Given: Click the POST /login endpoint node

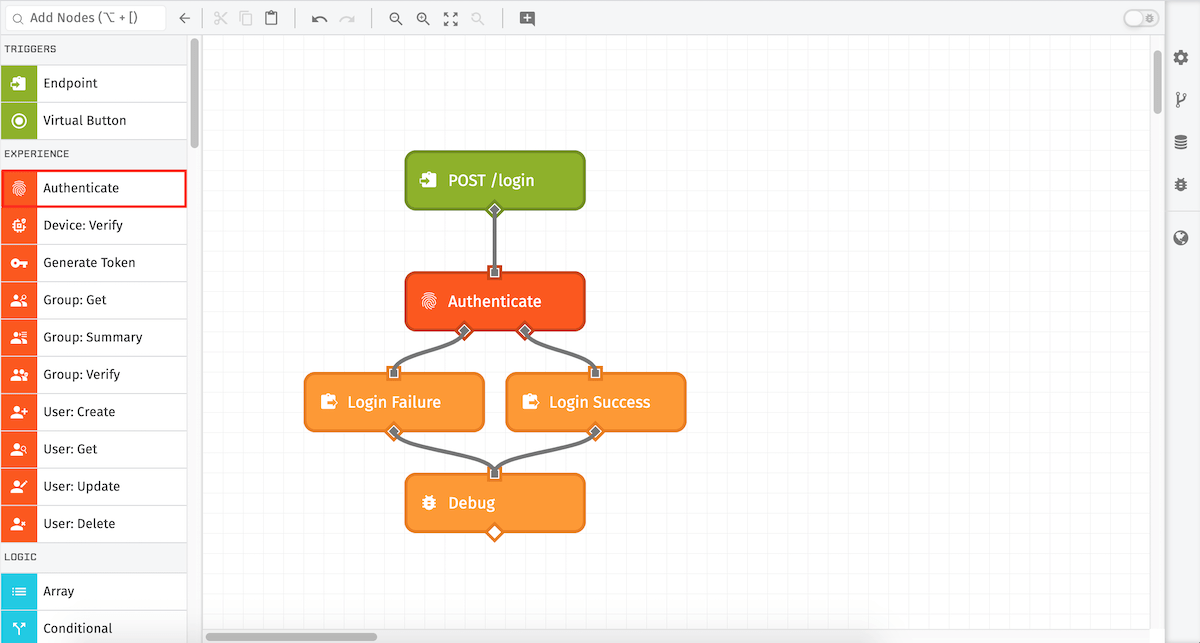Looking at the screenshot, I should coord(494,180).
